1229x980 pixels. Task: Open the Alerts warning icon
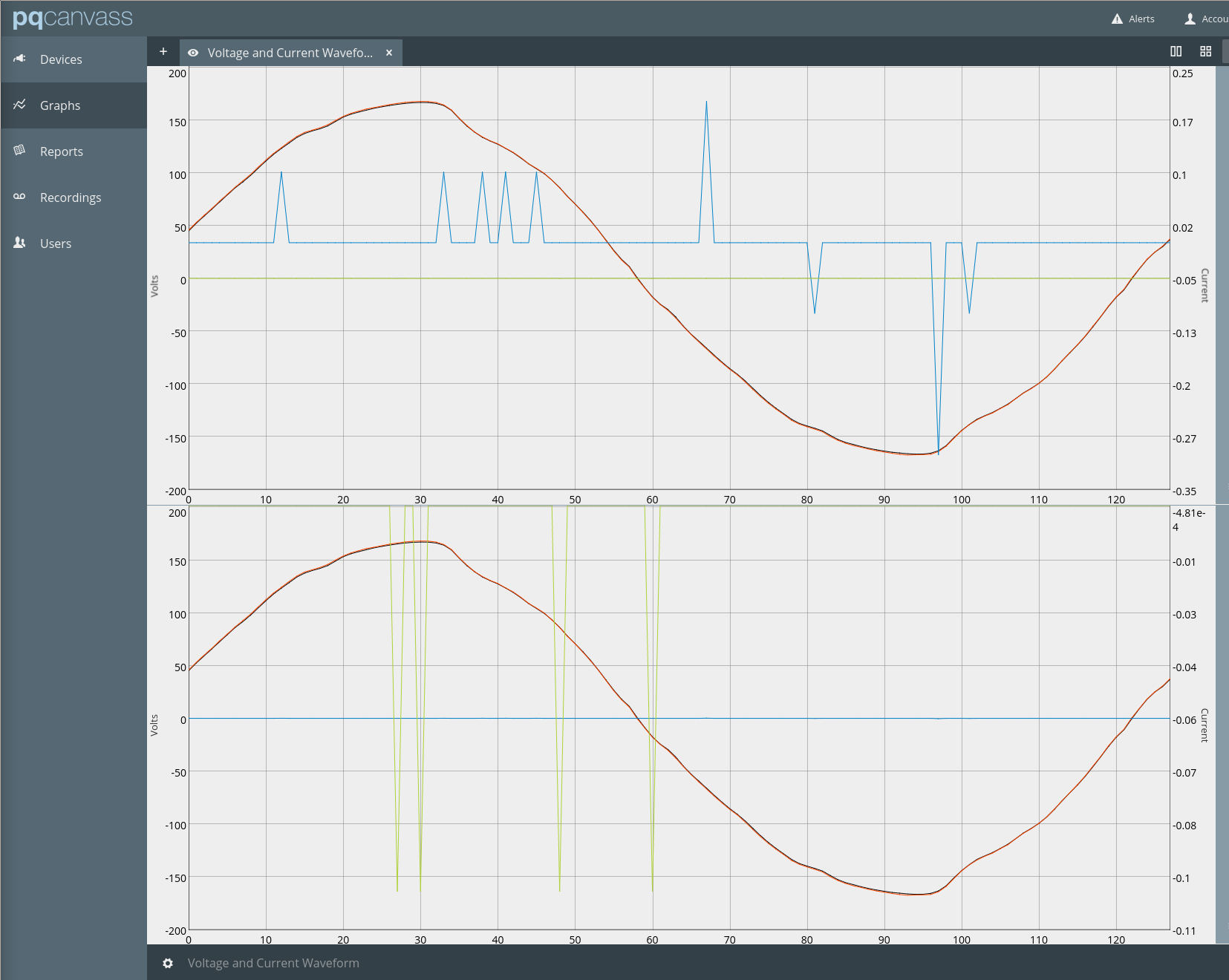point(1117,18)
